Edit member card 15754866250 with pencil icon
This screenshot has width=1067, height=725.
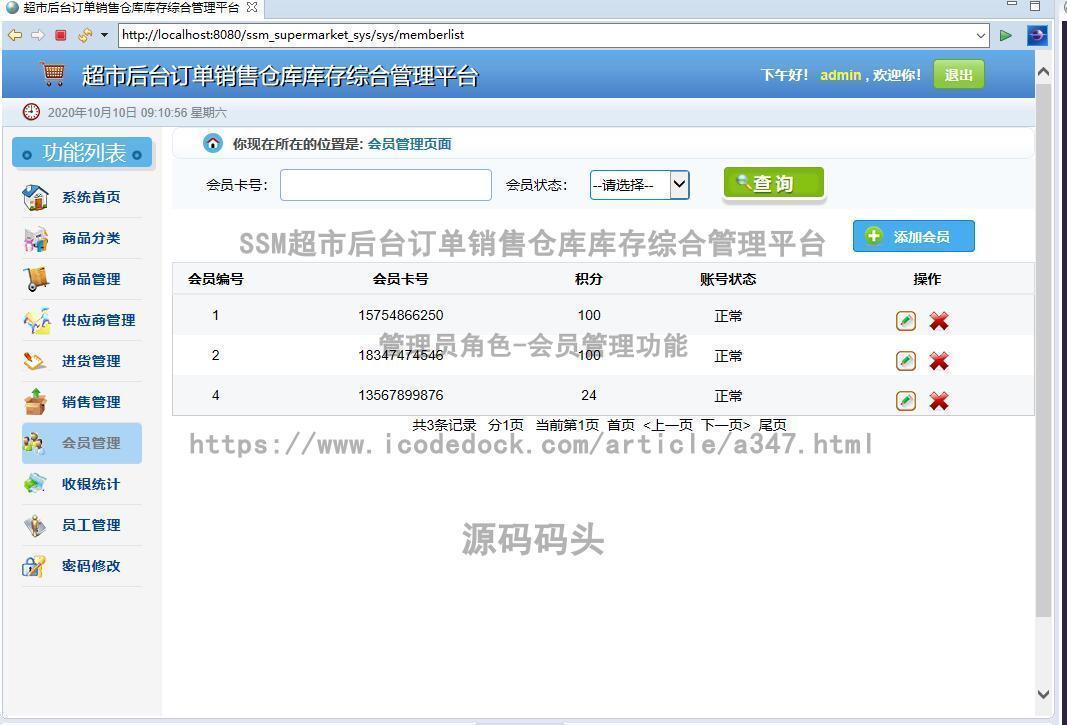pos(905,321)
